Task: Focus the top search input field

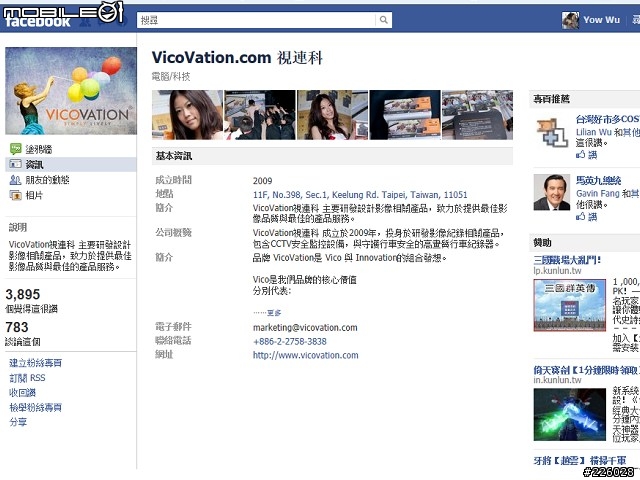Action: click(256, 20)
